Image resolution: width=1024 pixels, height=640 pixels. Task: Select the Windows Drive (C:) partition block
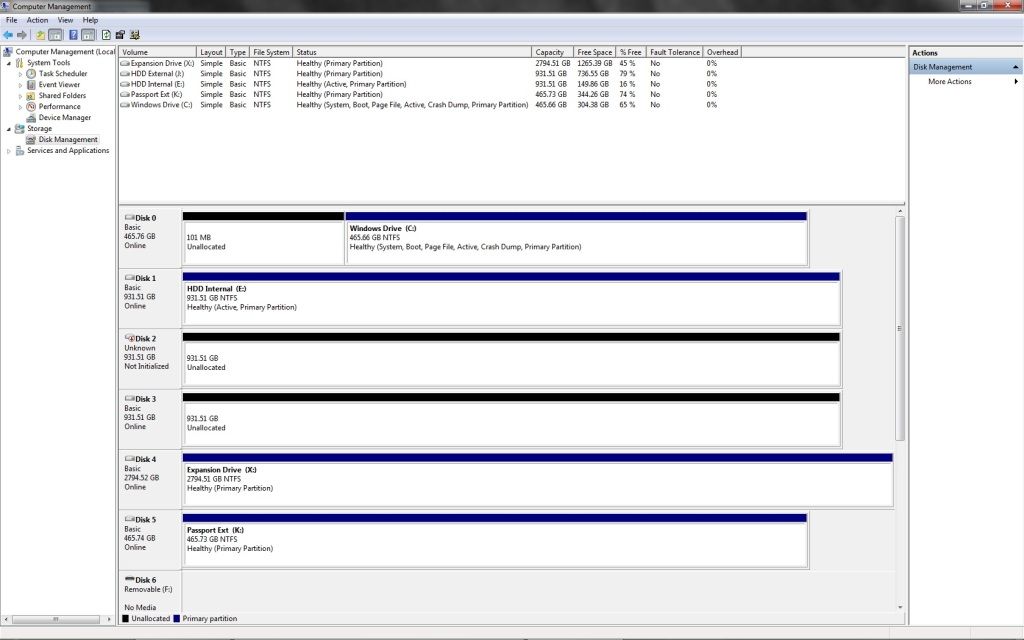576,238
